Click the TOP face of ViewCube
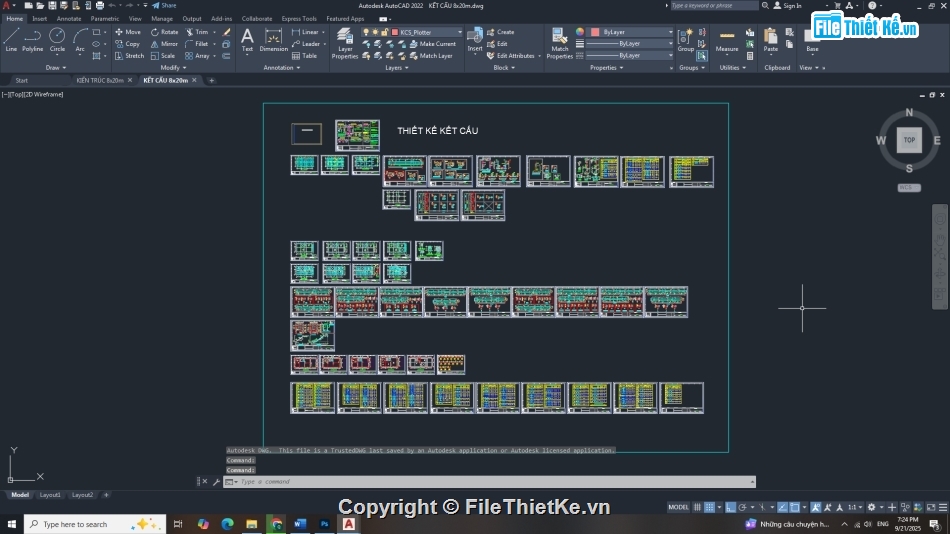The image size is (950, 534). click(x=908, y=140)
